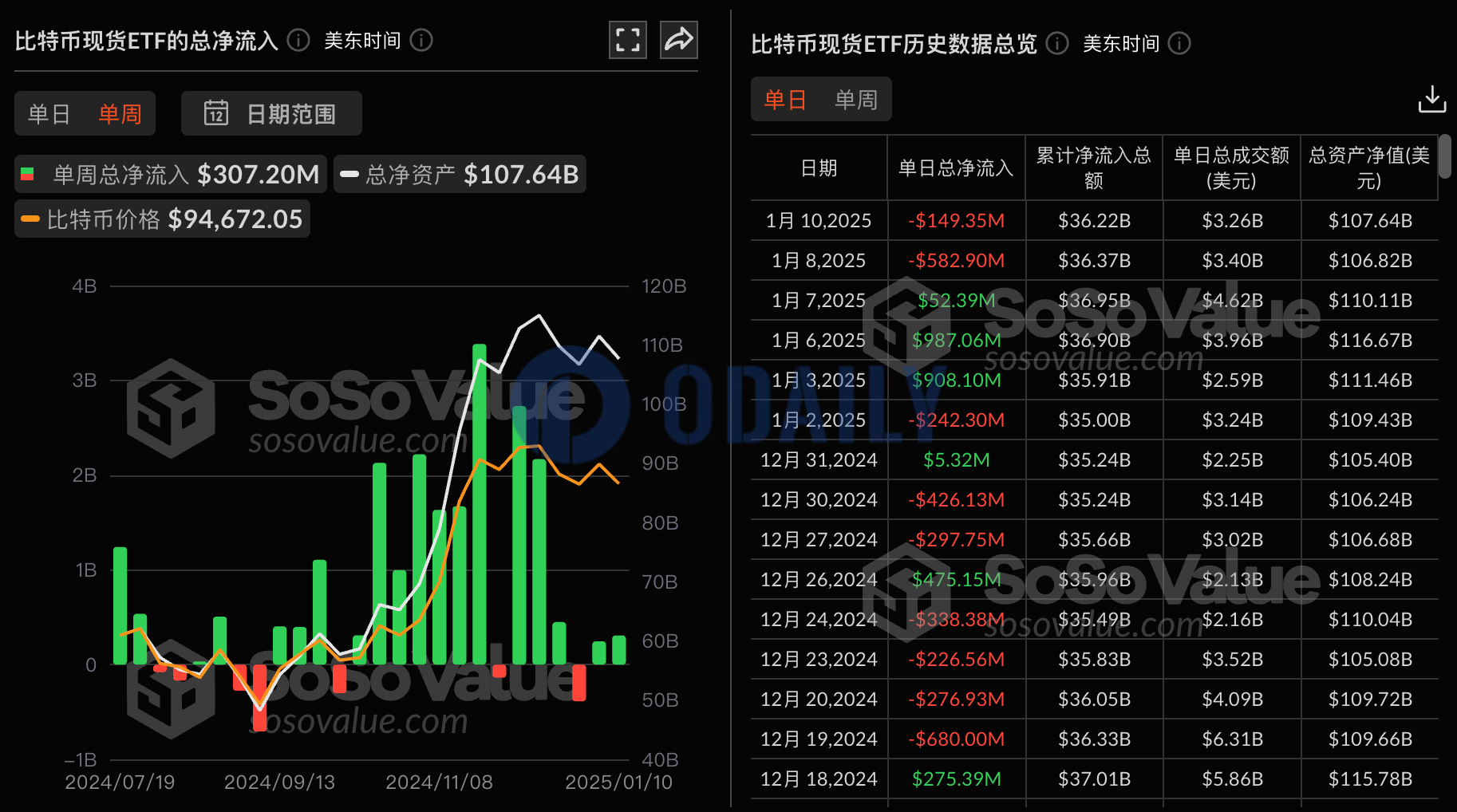1457x812 pixels.
Task: Click the 单日总净流入 column header
Action: (956, 168)
